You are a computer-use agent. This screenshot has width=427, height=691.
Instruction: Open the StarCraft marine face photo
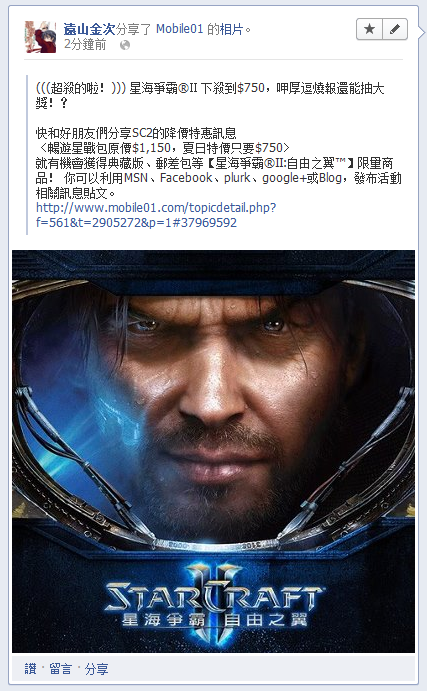213,451
